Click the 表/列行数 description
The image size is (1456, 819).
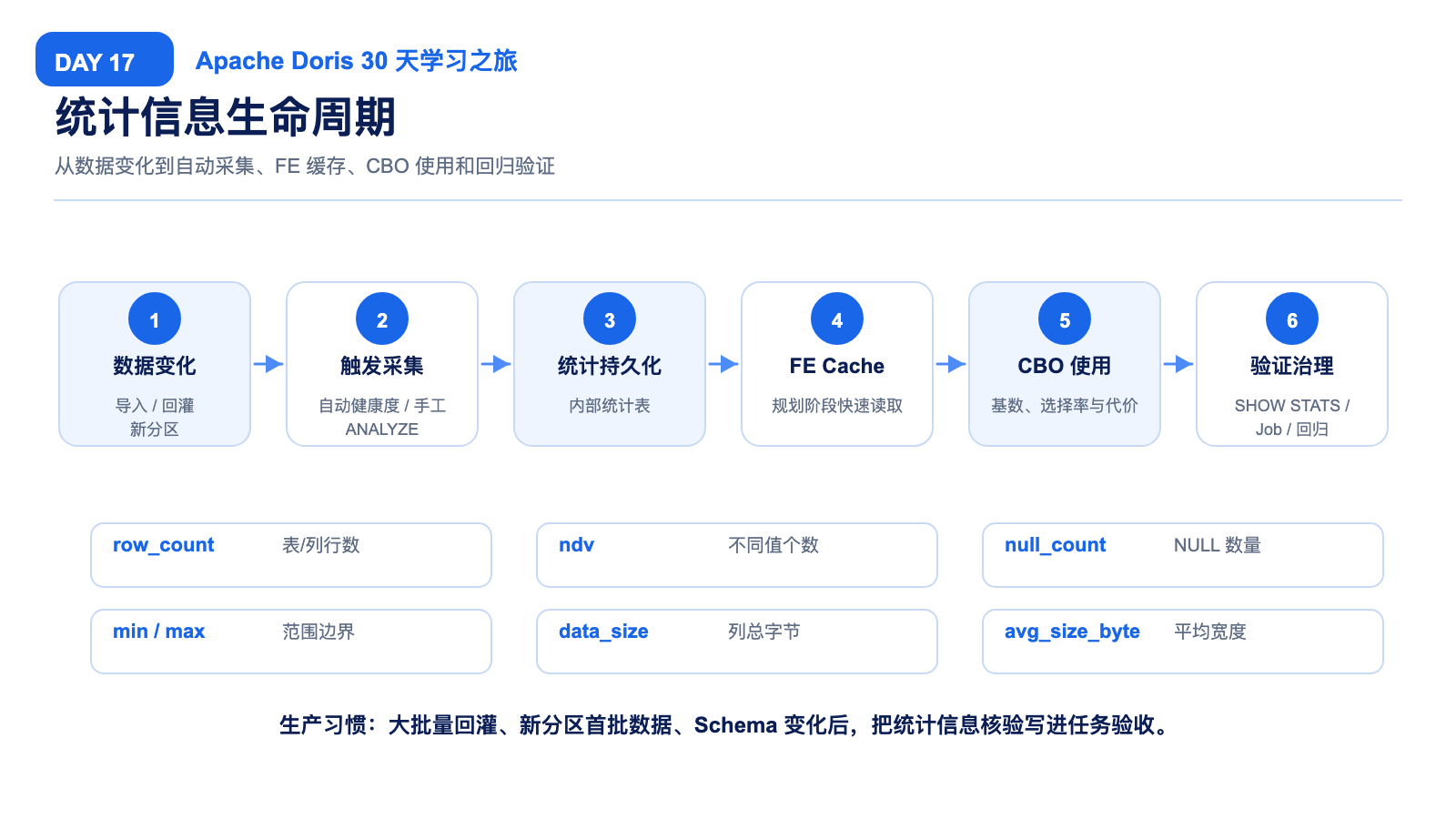[x=321, y=545]
